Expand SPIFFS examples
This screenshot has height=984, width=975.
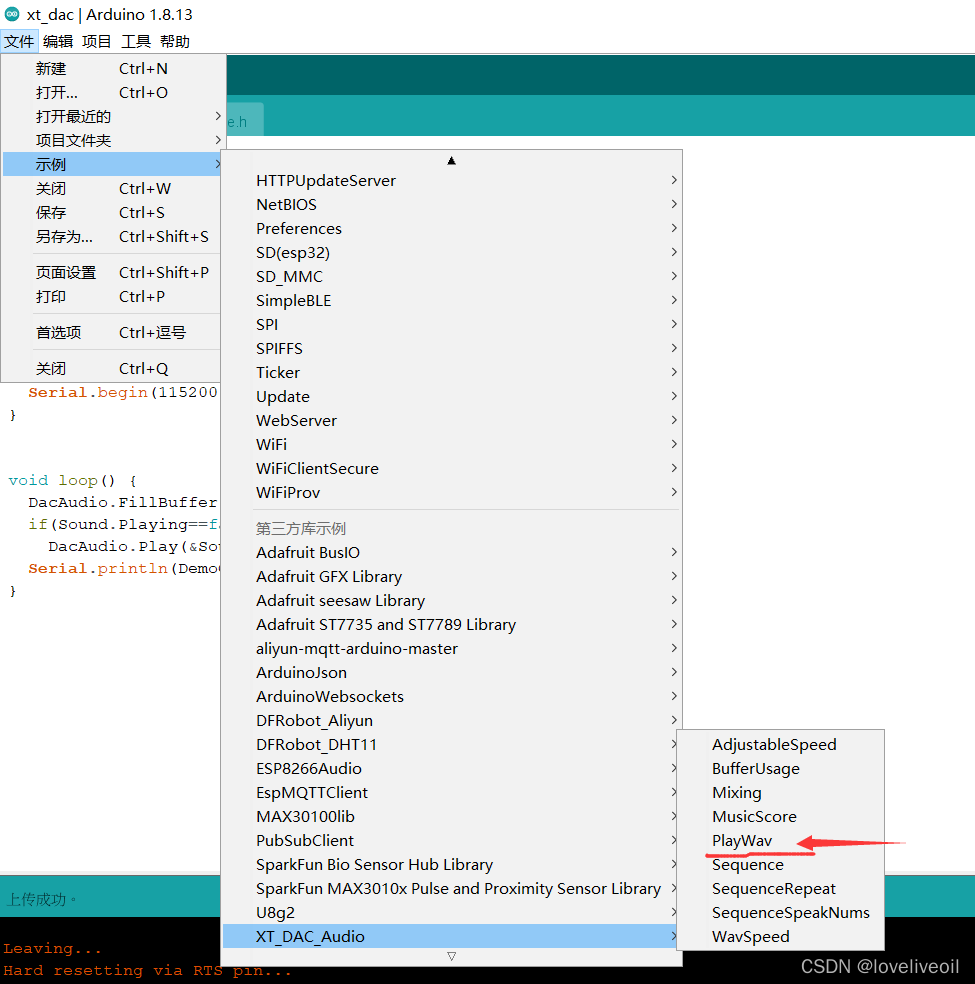452,348
